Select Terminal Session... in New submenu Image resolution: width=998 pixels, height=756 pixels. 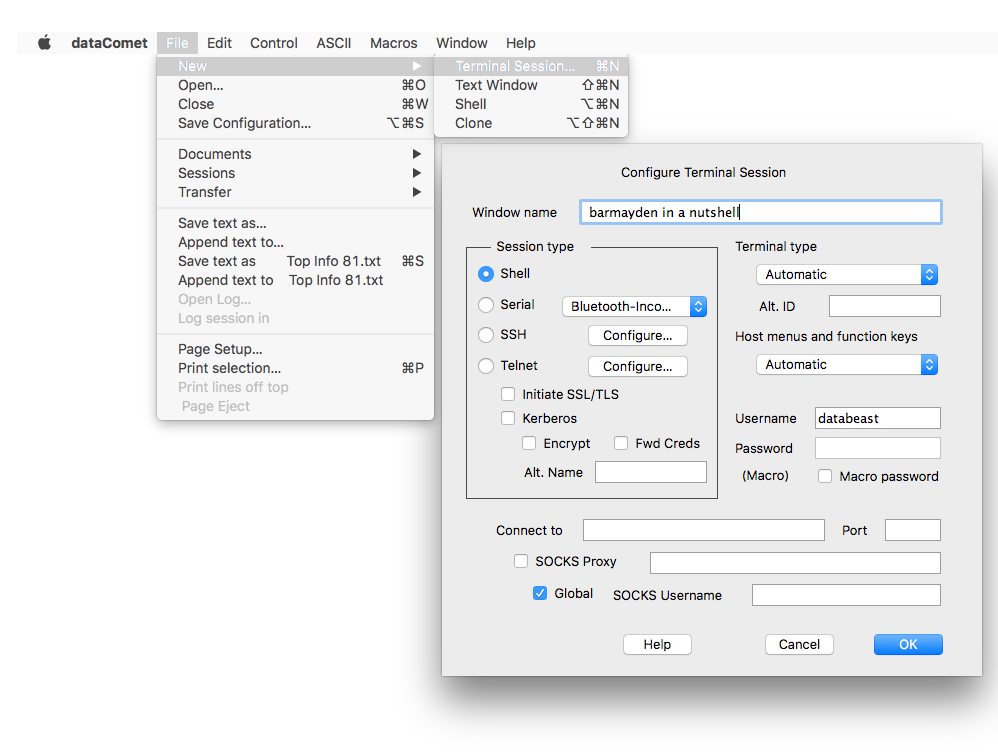[x=531, y=66]
